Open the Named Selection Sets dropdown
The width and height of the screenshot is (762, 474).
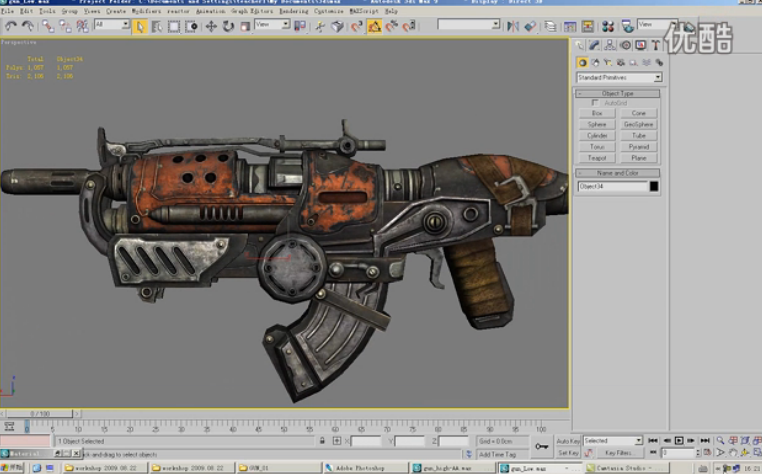point(468,24)
